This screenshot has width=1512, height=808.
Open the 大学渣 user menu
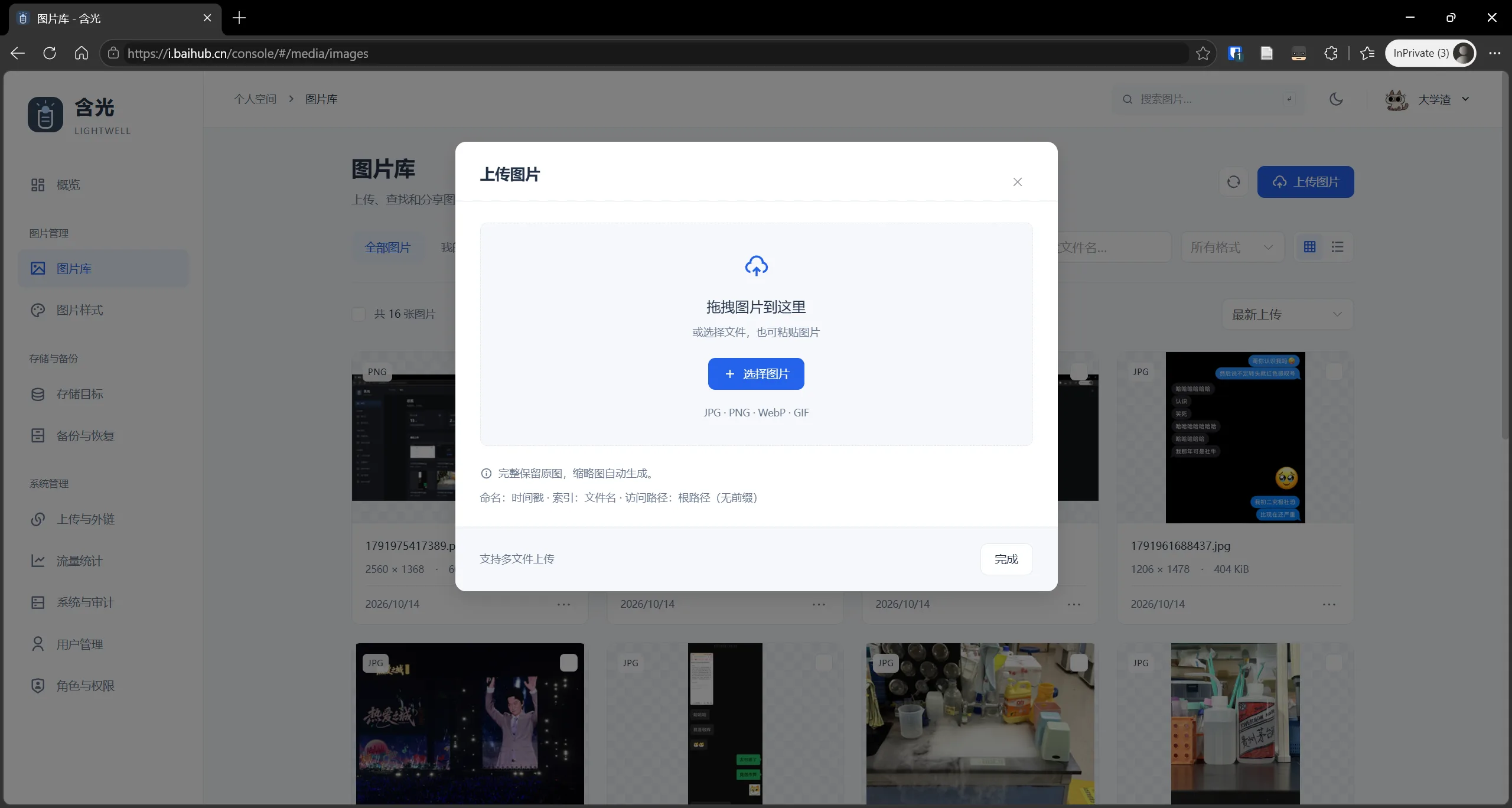point(1428,99)
